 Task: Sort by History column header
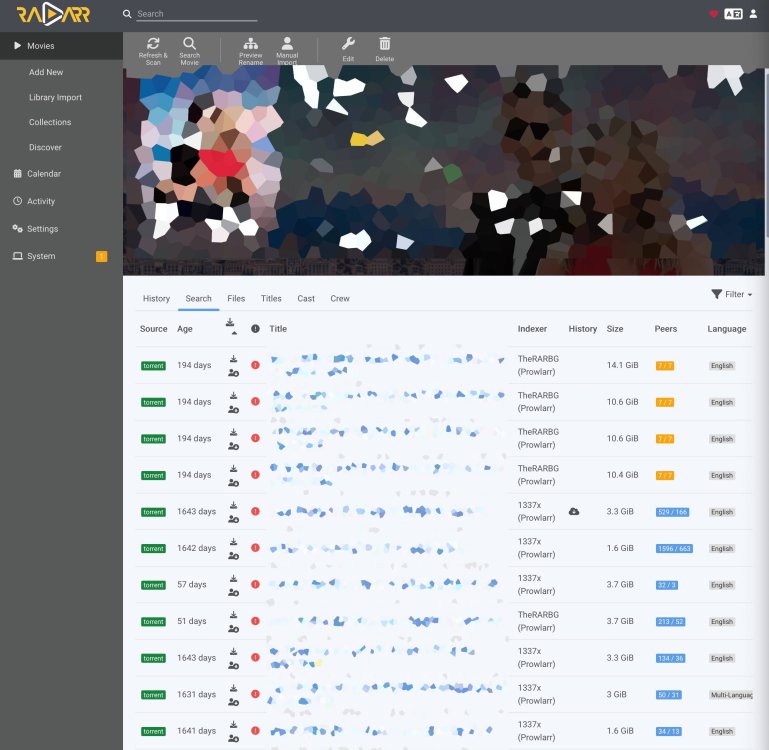[583, 329]
